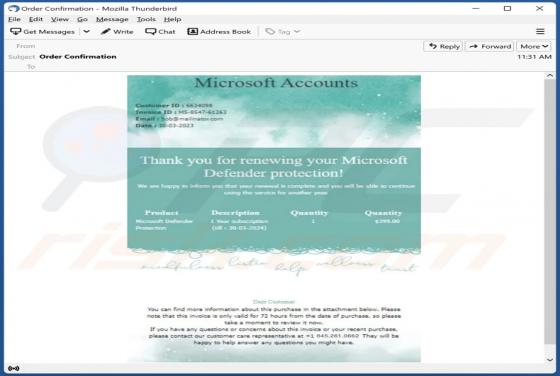Click the vertical scrollbar thumb of message
This screenshot has height=376, width=560.
click(x=550, y=211)
